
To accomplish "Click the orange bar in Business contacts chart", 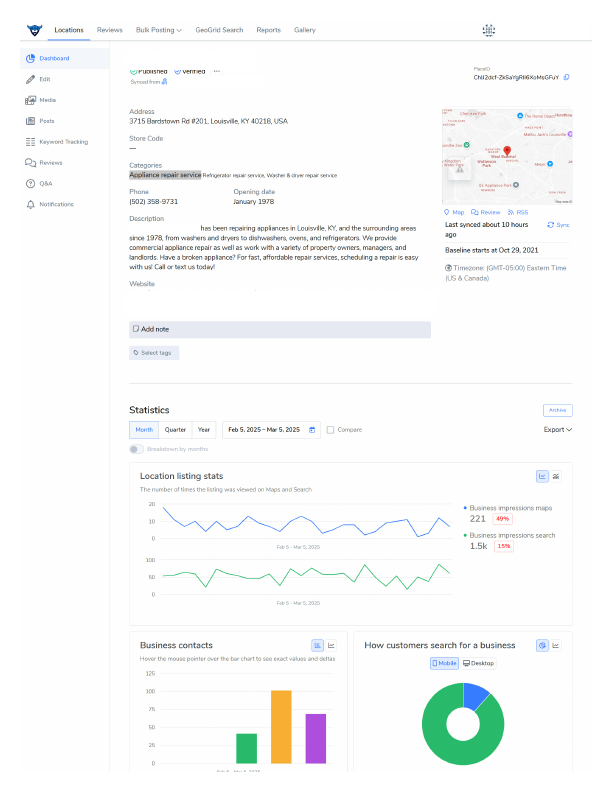I will point(281,727).
